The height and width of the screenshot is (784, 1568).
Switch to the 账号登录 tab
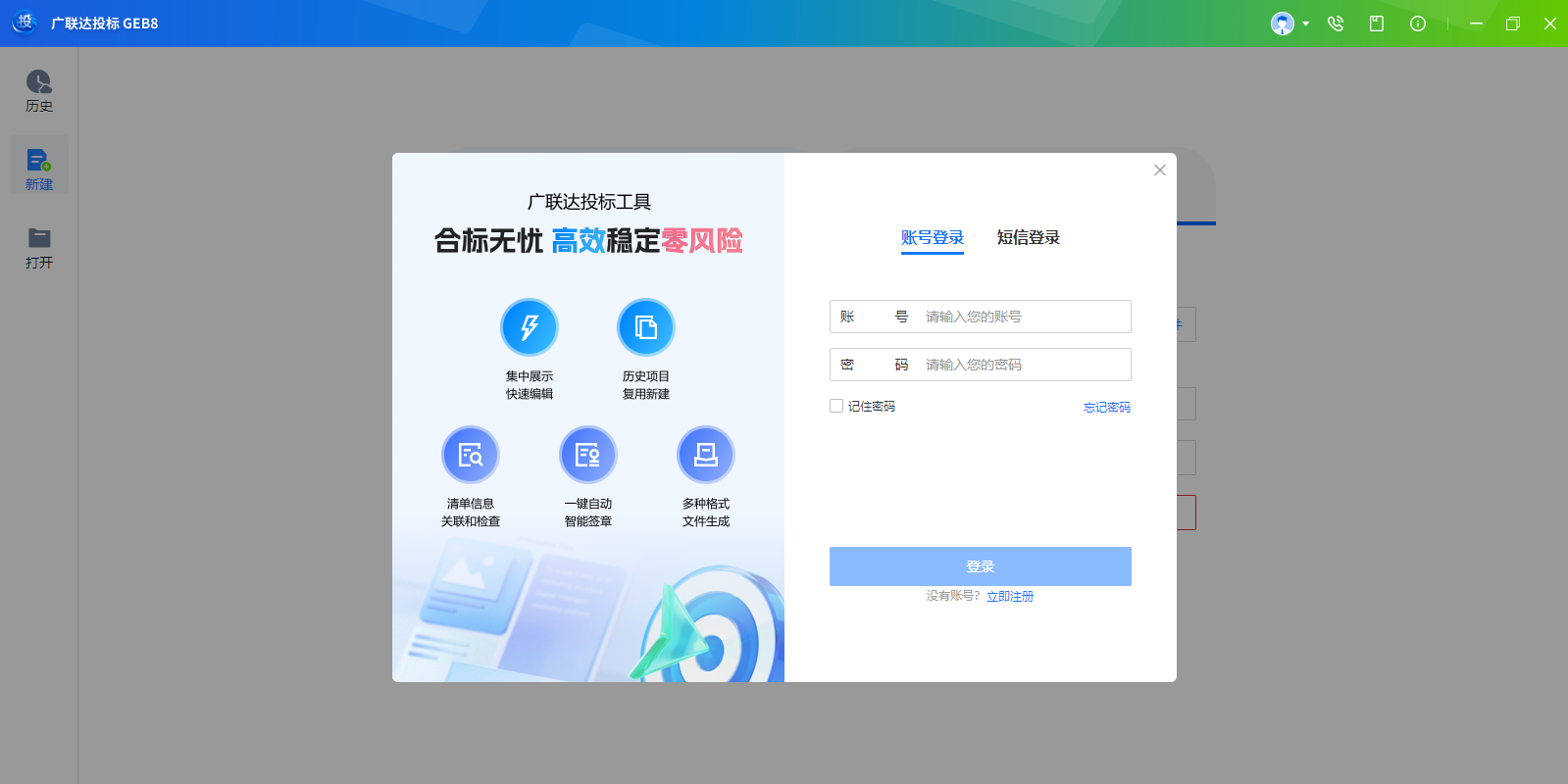coord(932,238)
